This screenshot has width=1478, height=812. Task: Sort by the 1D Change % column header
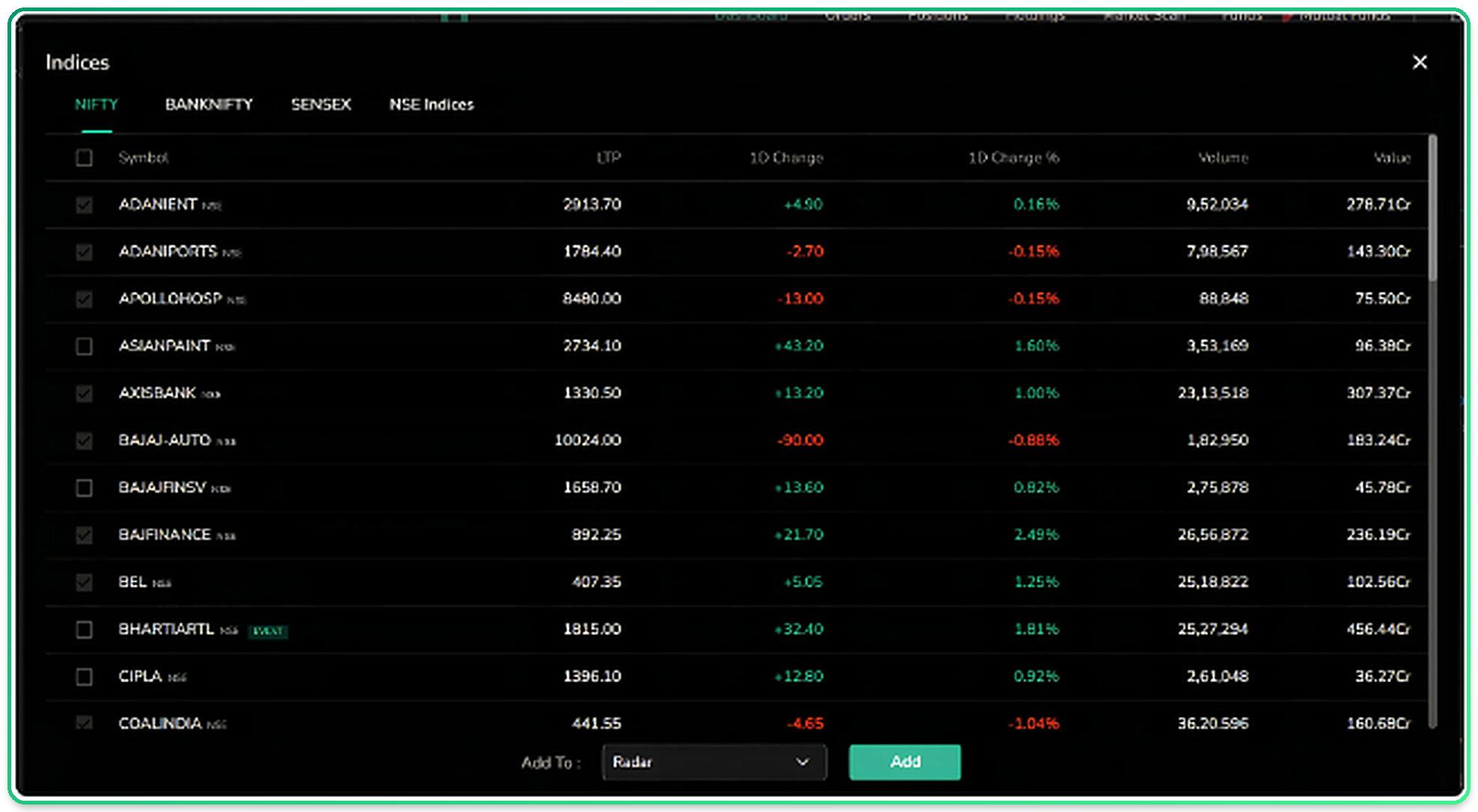coord(1014,157)
